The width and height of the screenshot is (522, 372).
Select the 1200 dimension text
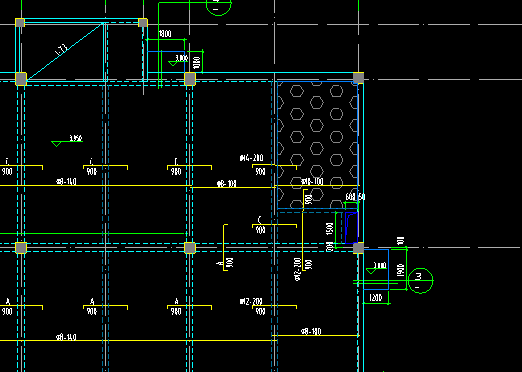[x=376, y=298]
